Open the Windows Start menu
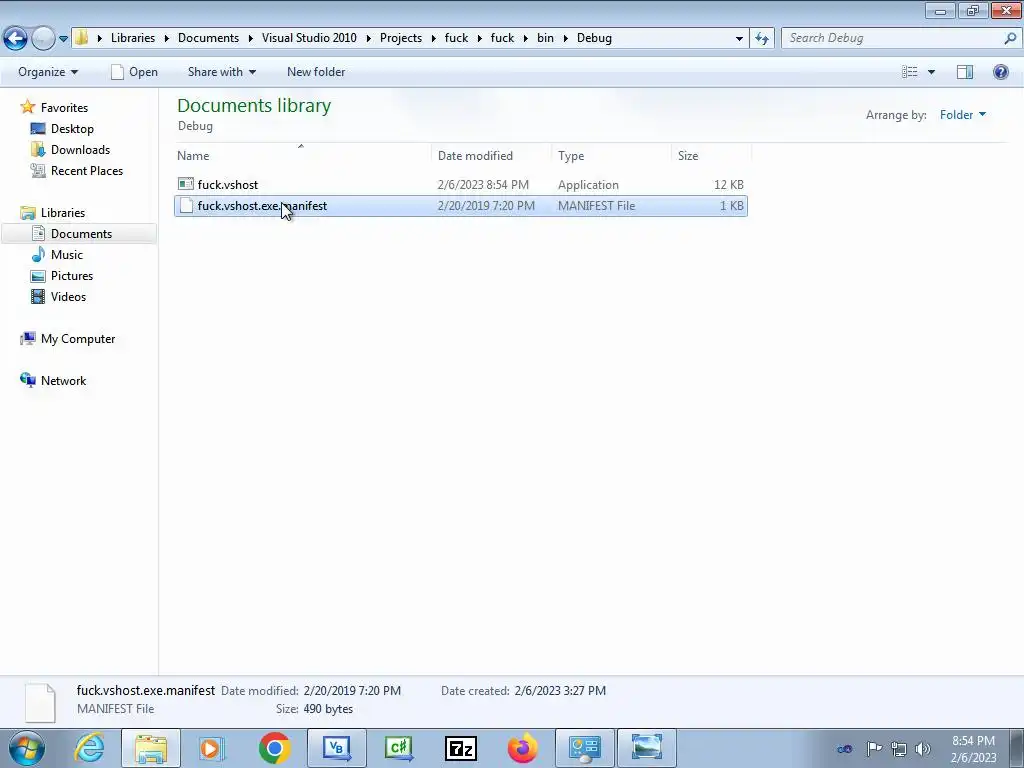Screen dimensions: 1024x768 (x=27, y=748)
